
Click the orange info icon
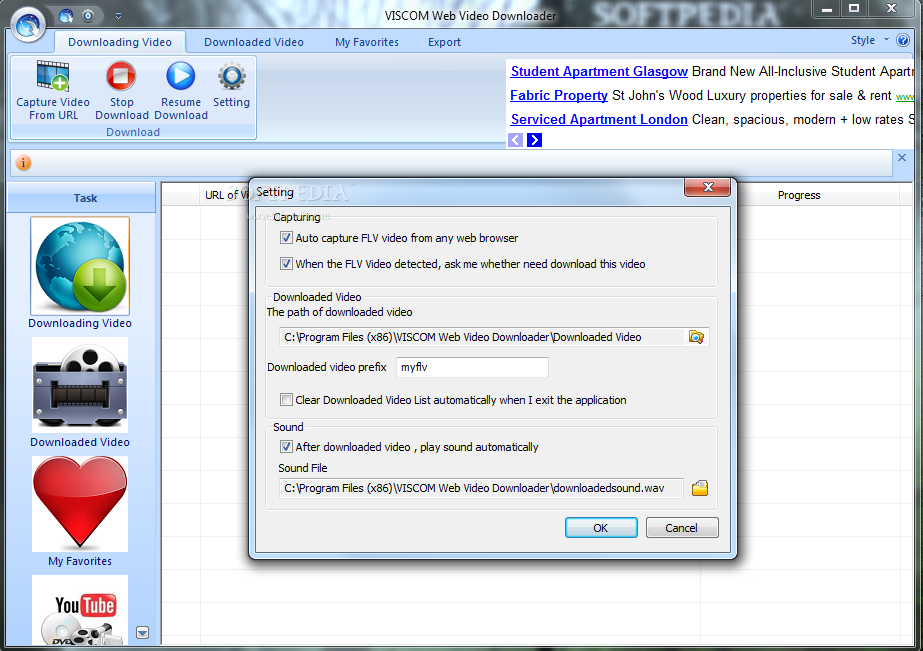pyautogui.click(x=23, y=163)
